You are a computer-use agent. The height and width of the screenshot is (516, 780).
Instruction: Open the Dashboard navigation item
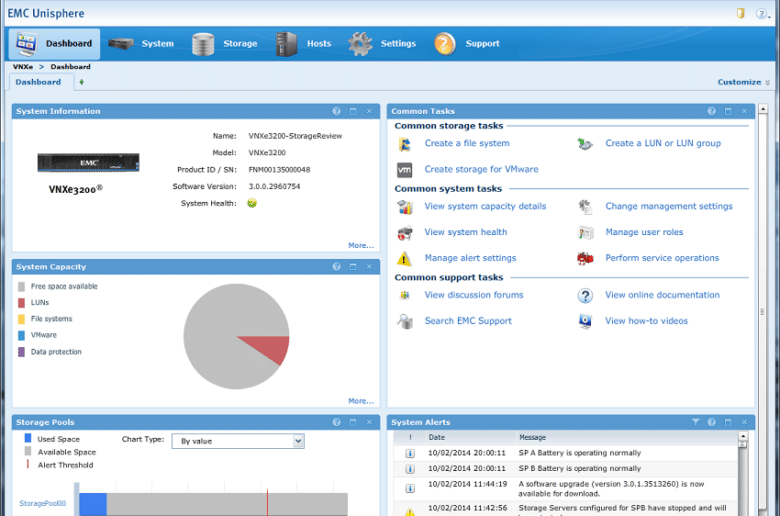(x=54, y=44)
